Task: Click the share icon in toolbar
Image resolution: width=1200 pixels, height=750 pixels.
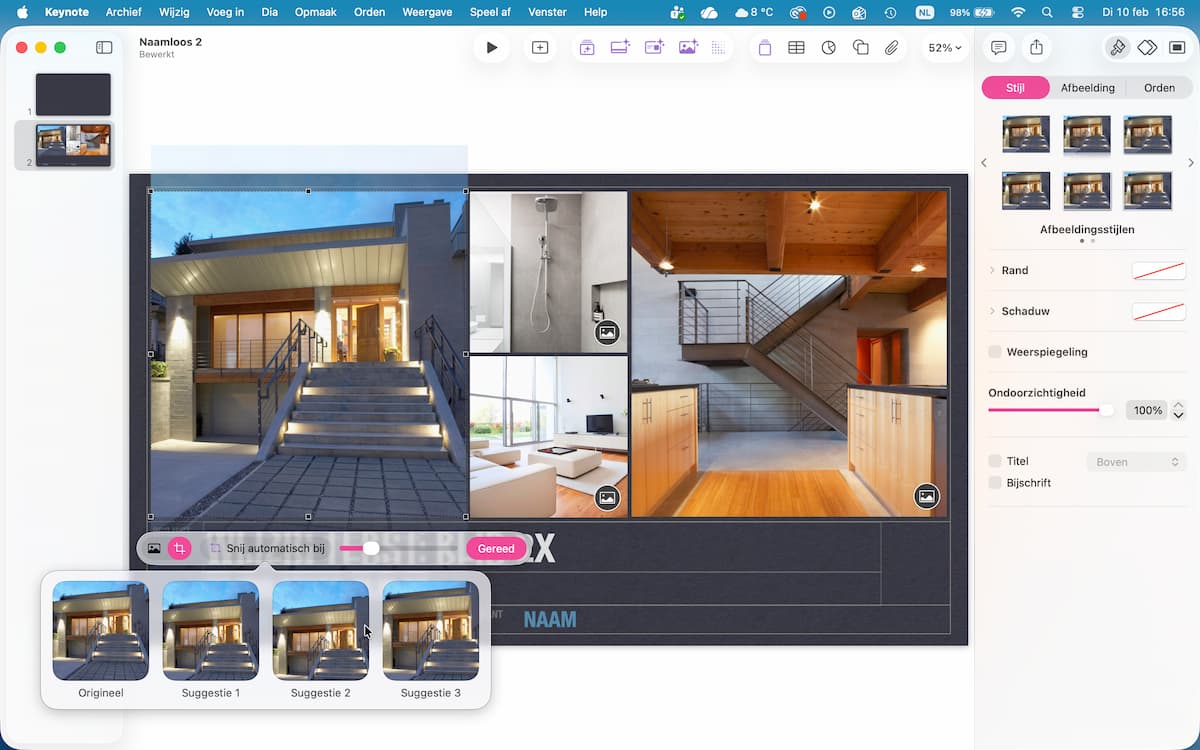Action: point(1036,48)
